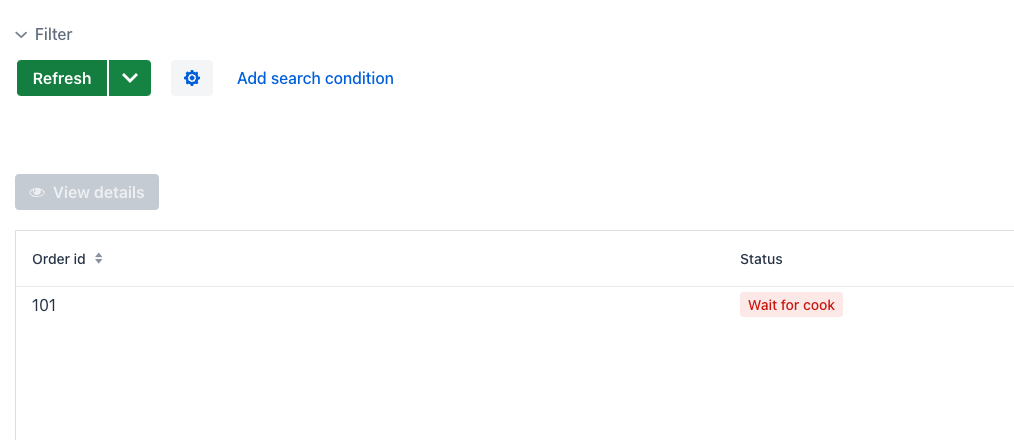Collapse the Filter panel chevron
The height and width of the screenshot is (440, 1014).
tap(21, 35)
